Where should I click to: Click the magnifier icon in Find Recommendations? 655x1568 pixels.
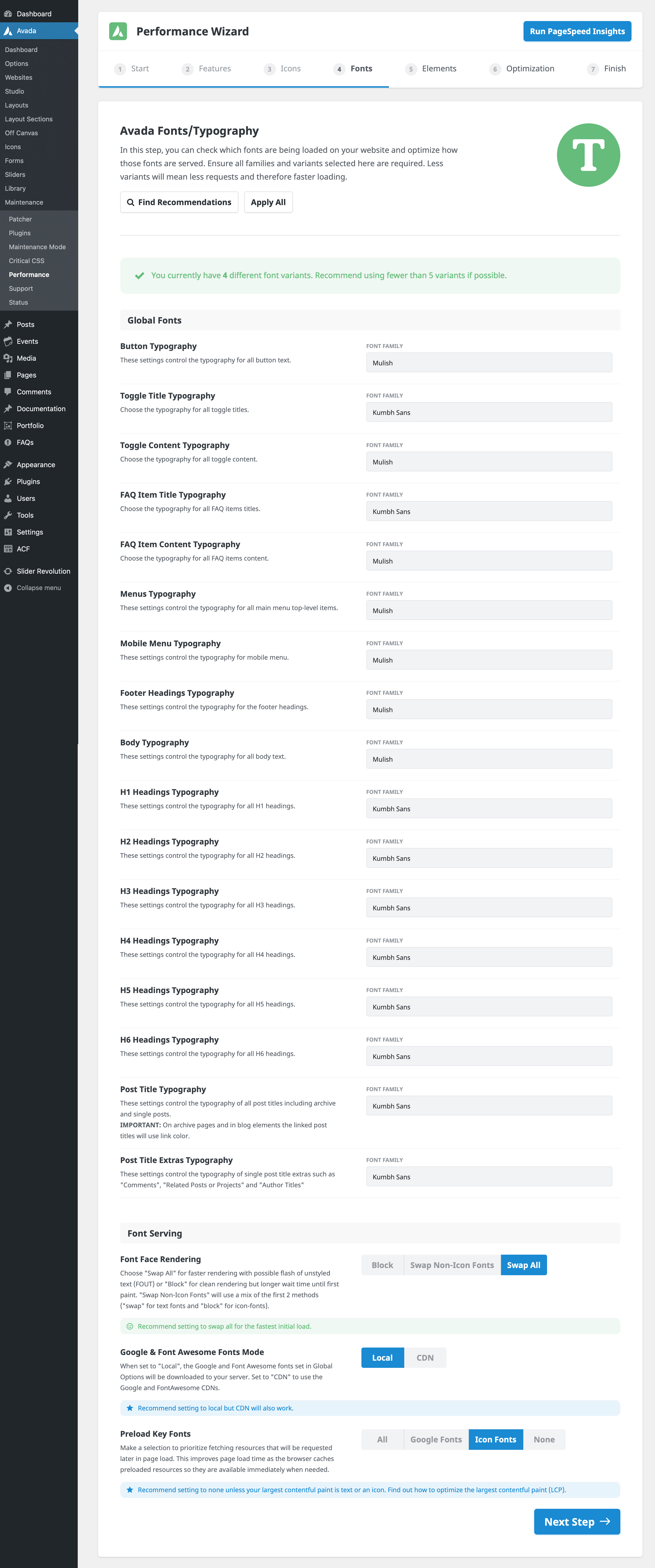click(130, 202)
